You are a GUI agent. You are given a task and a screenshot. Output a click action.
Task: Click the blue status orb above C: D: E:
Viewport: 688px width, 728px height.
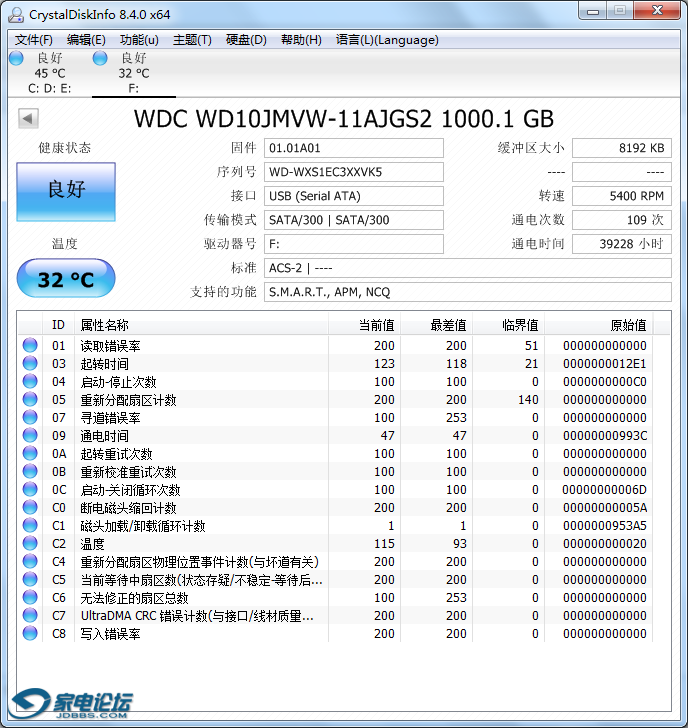tap(16, 58)
